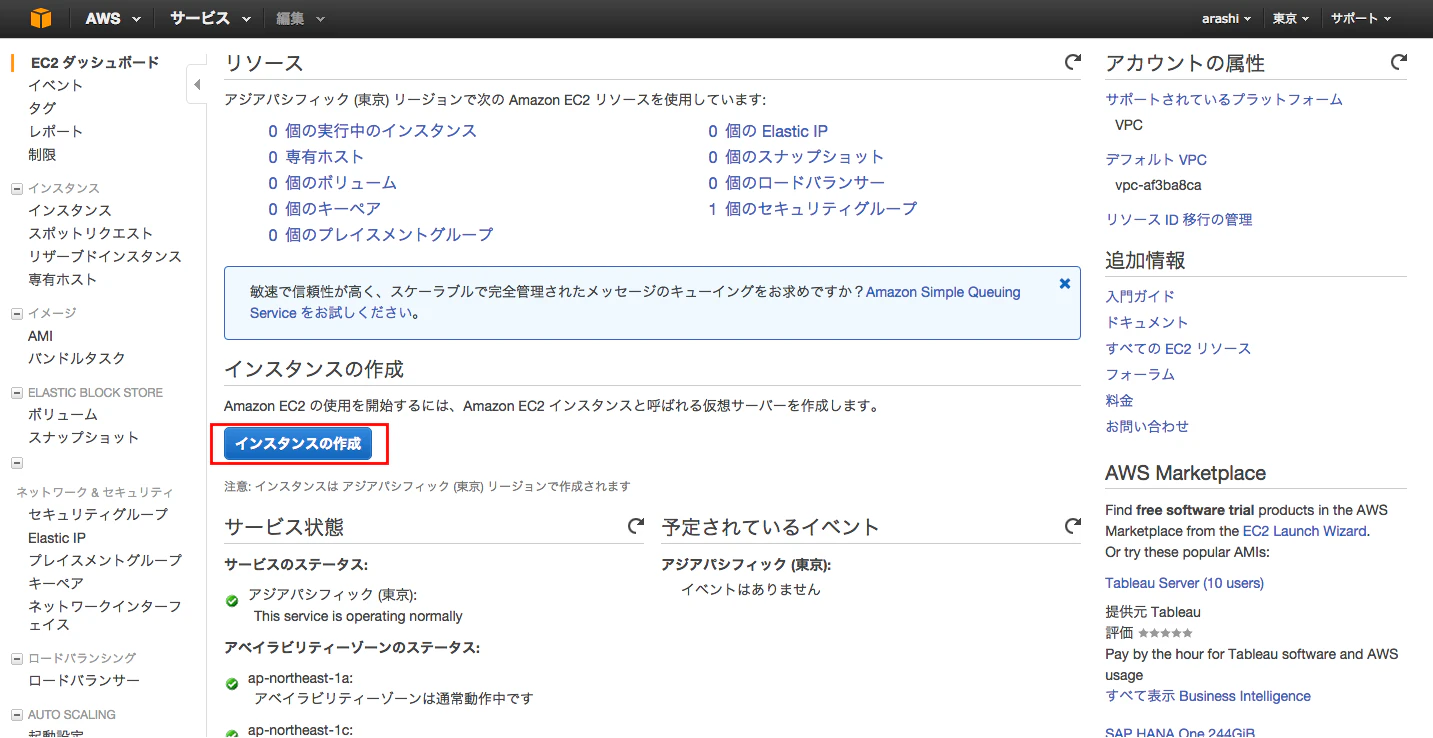The width and height of the screenshot is (1433, 738).
Task: Collapse the イメージ sidebar section
Action: pyautogui.click(x=16, y=313)
